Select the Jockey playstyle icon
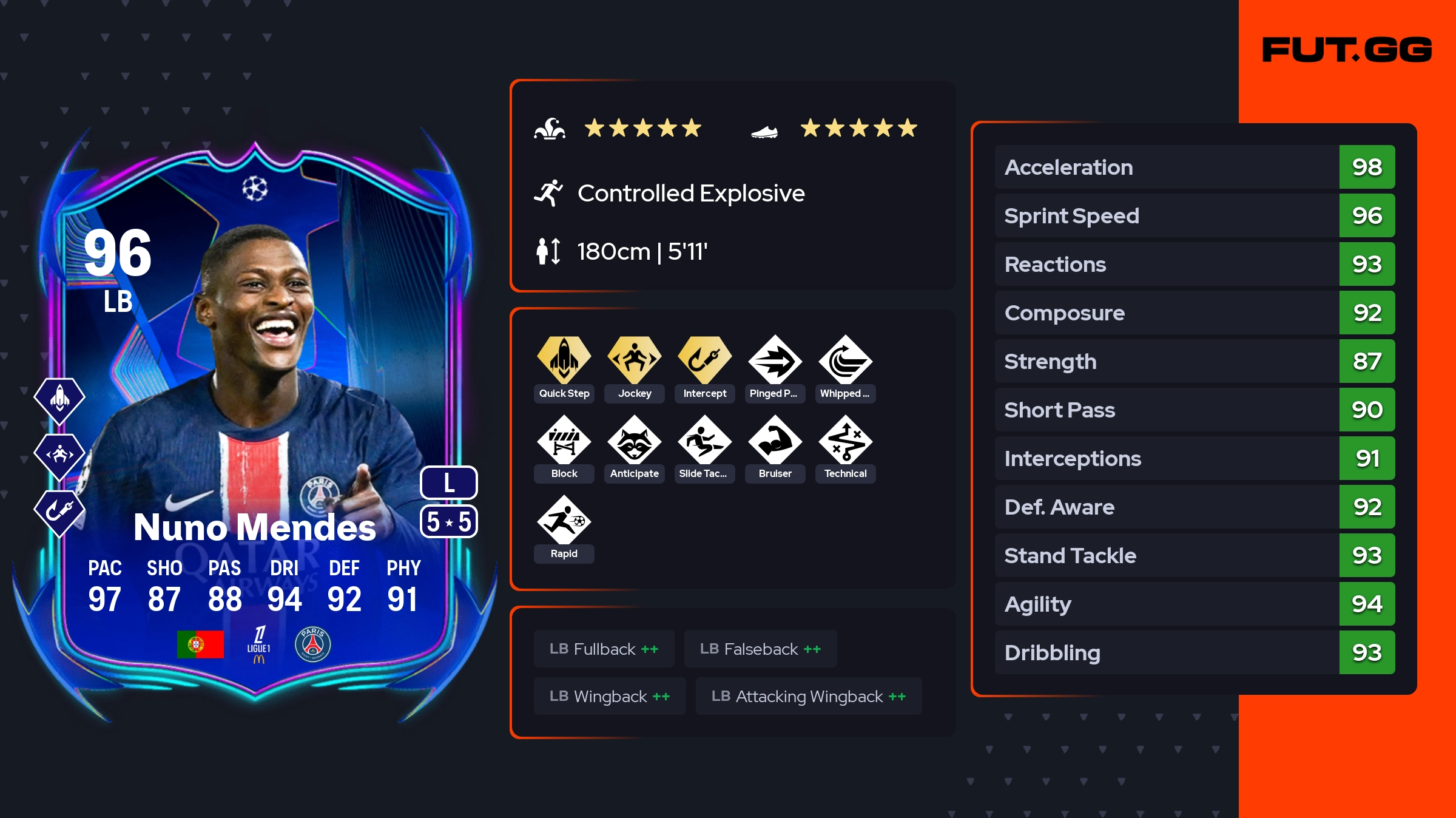1456x818 pixels. click(635, 360)
